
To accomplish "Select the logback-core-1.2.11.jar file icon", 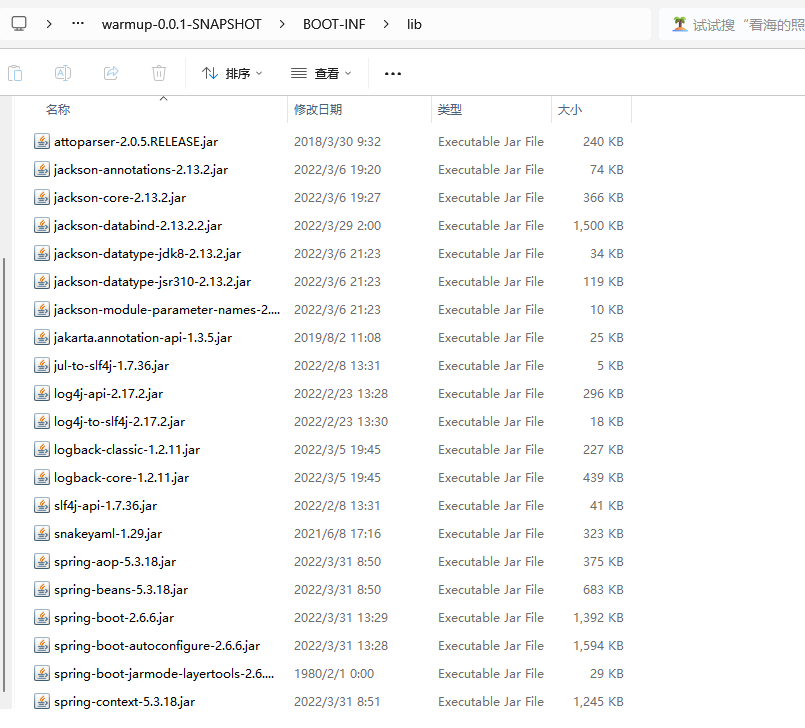I will coord(42,477).
